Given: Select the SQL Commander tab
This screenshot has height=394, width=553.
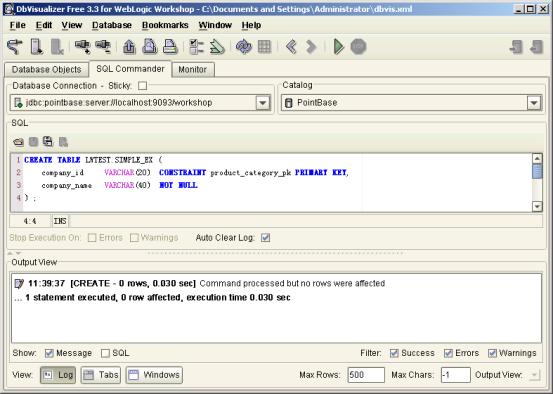Looking at the screenshot, I should coord(130,69).
